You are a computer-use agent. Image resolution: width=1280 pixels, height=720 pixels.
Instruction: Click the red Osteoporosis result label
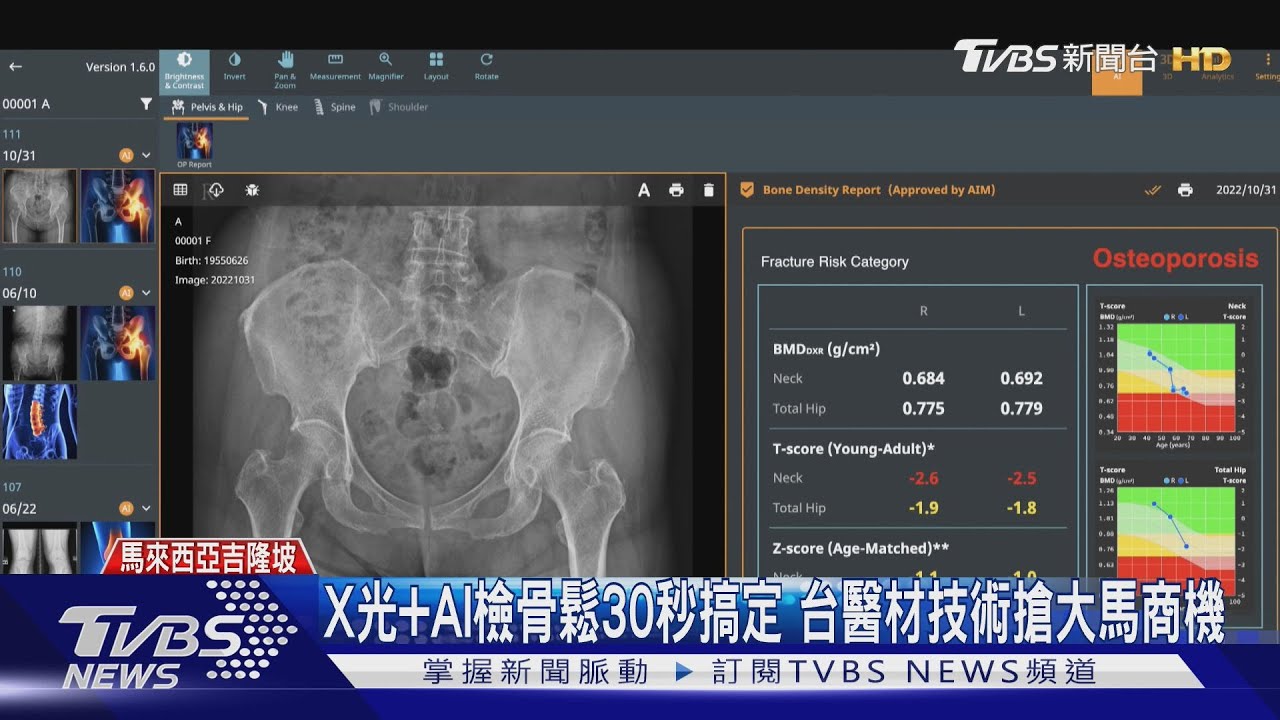1175,259
